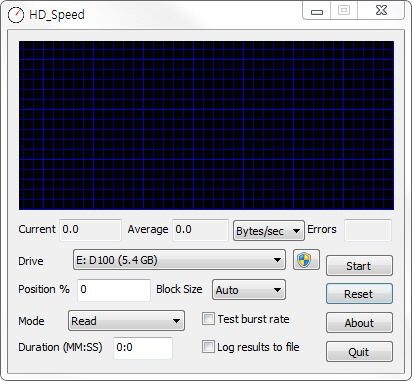Click the Errors count field
412x381 pixels.
[x=368, y=230]
